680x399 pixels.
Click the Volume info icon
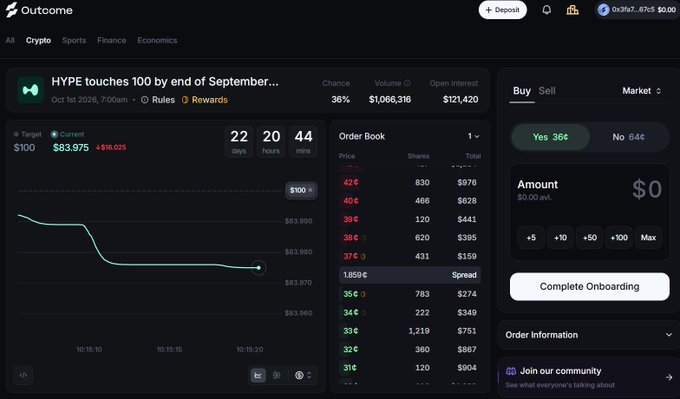click(x=407, y=83)
